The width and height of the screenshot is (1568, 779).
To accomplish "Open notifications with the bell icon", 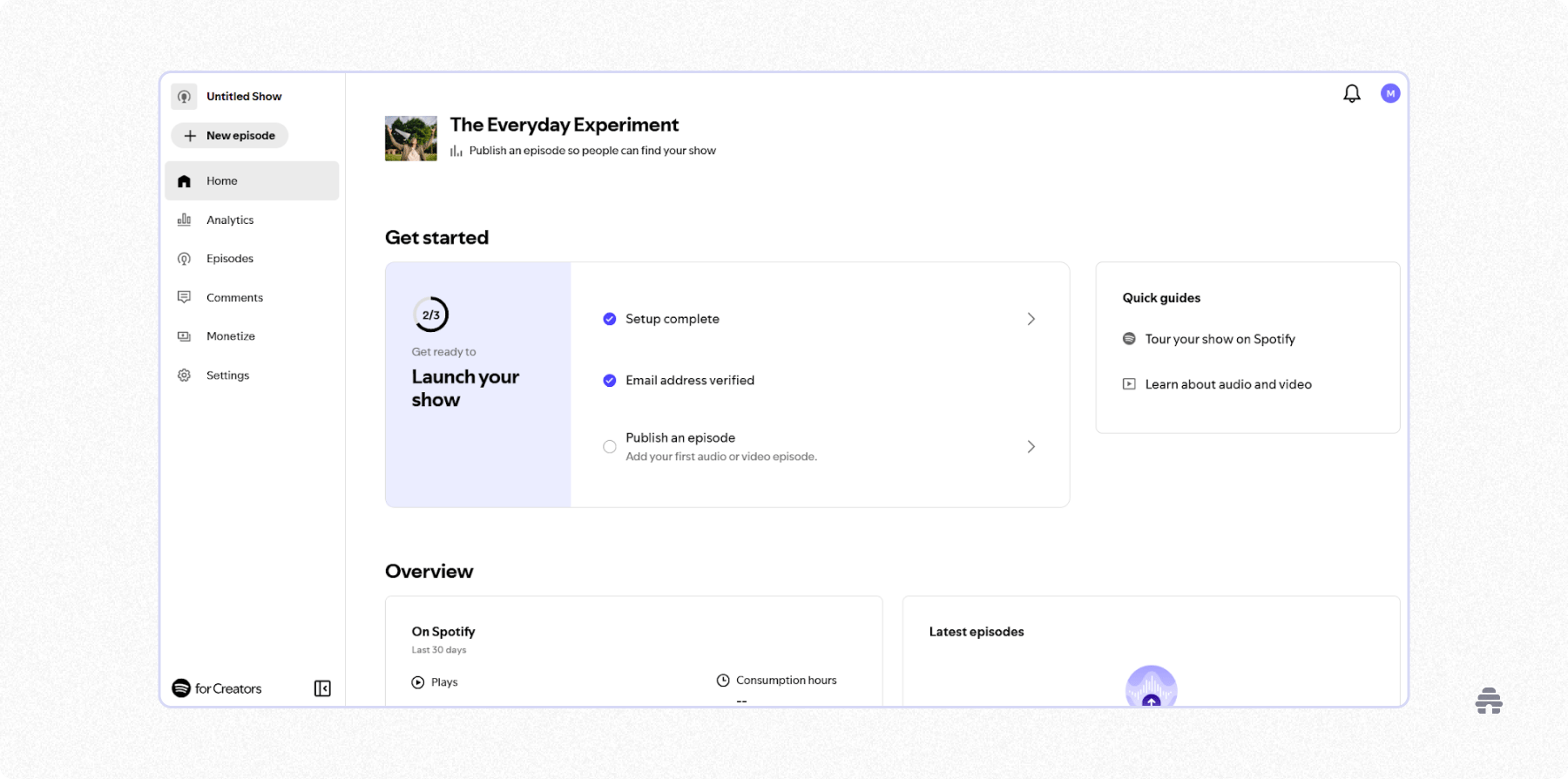I will (1352, 93).
